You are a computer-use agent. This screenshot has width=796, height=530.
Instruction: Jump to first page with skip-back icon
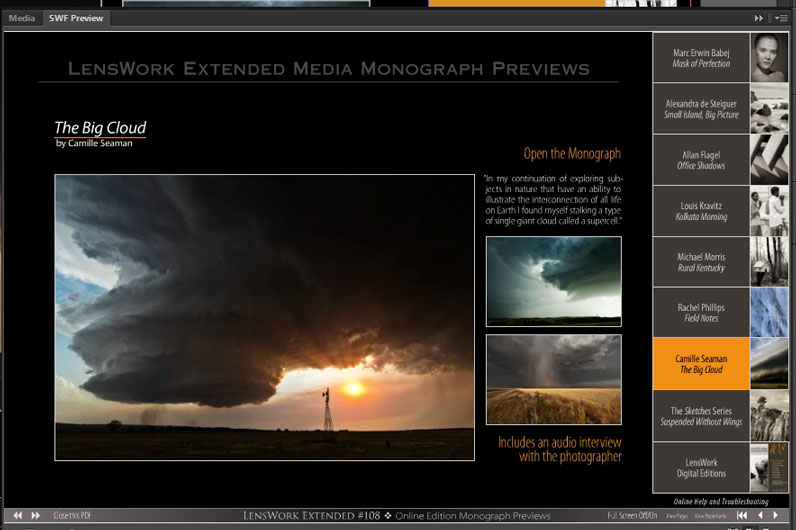point(742,515)
